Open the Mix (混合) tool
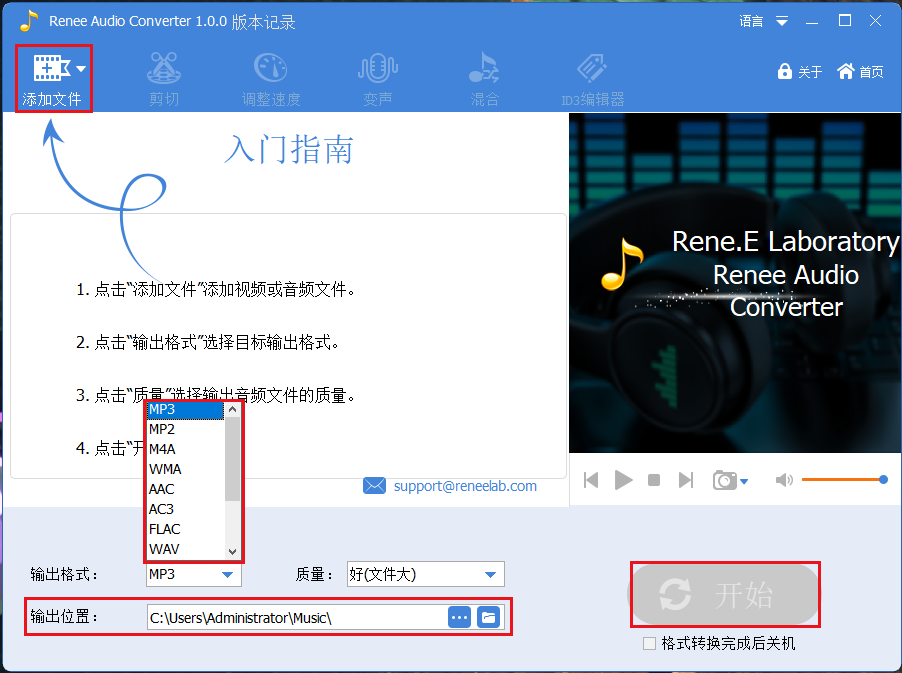 coord(484,79)
